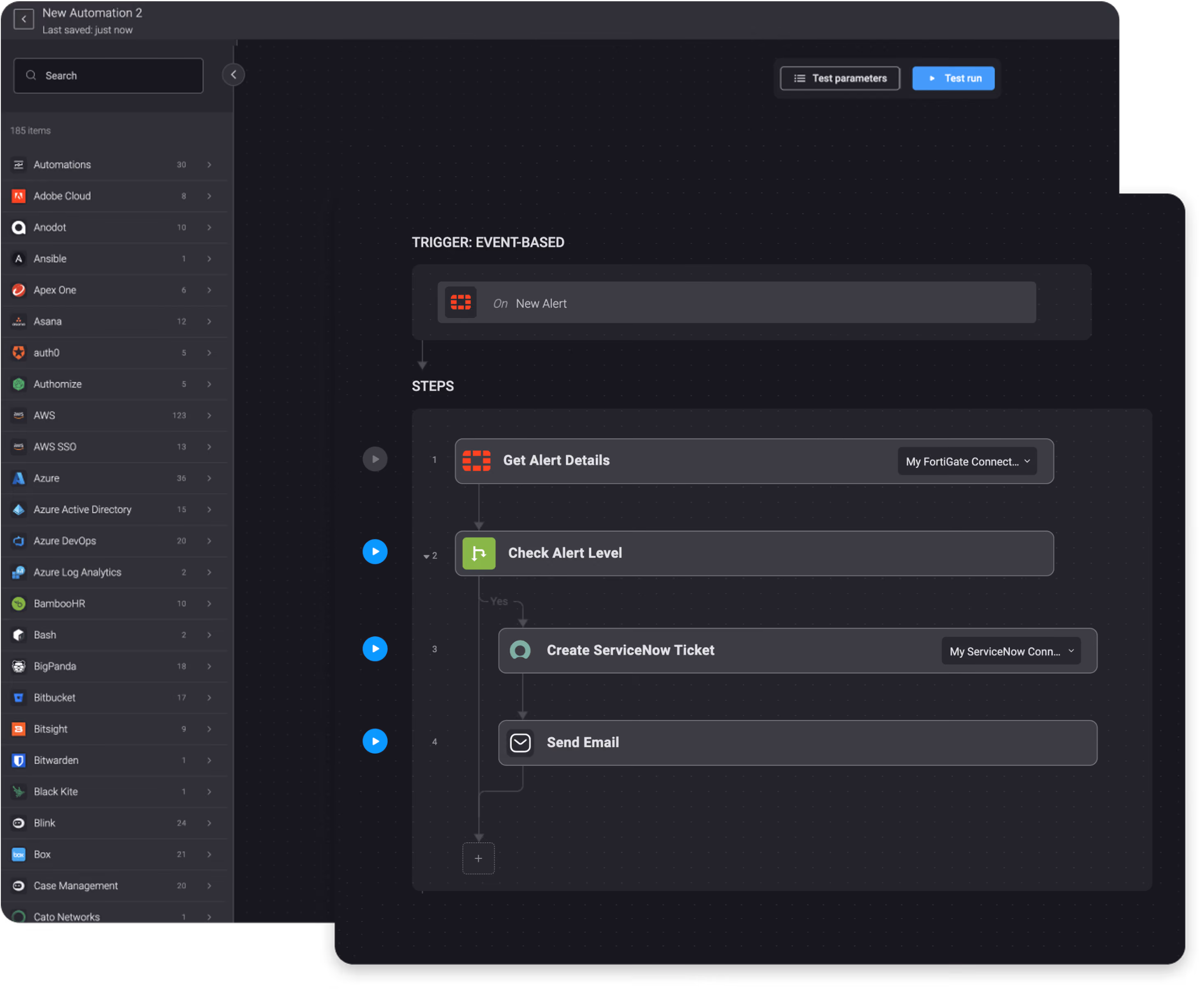Click the back arrow next to New Automation 2
1204x989 pixels.
coord(23,19)
